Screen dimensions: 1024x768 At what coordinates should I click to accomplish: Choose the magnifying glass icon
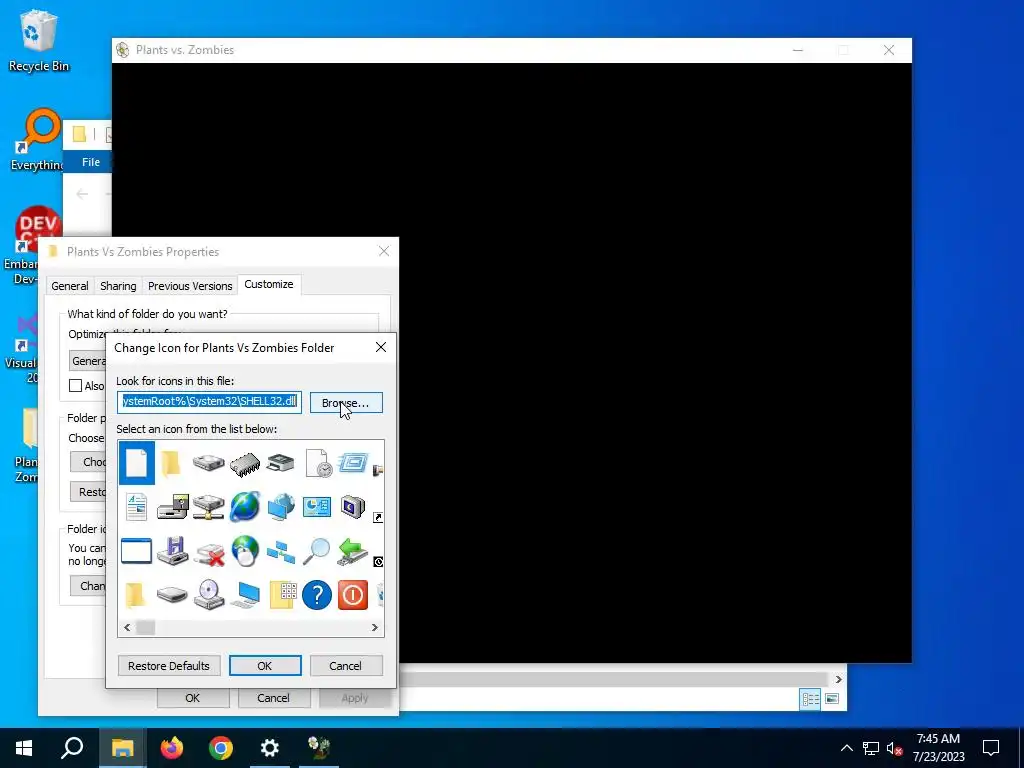(317, 551)
